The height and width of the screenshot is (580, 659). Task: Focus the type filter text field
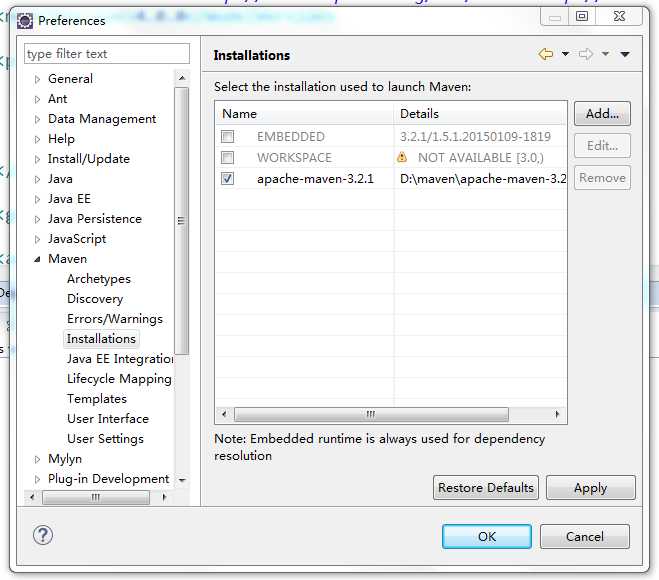click(107, 54)
